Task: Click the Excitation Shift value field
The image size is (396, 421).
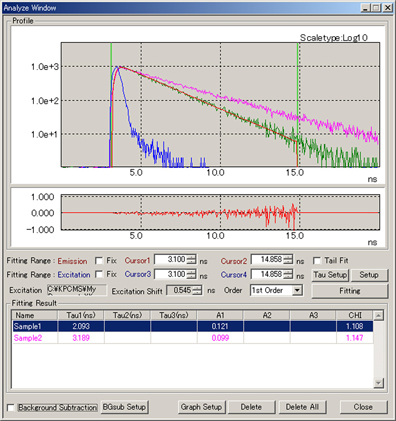Action: coord(180,290)
